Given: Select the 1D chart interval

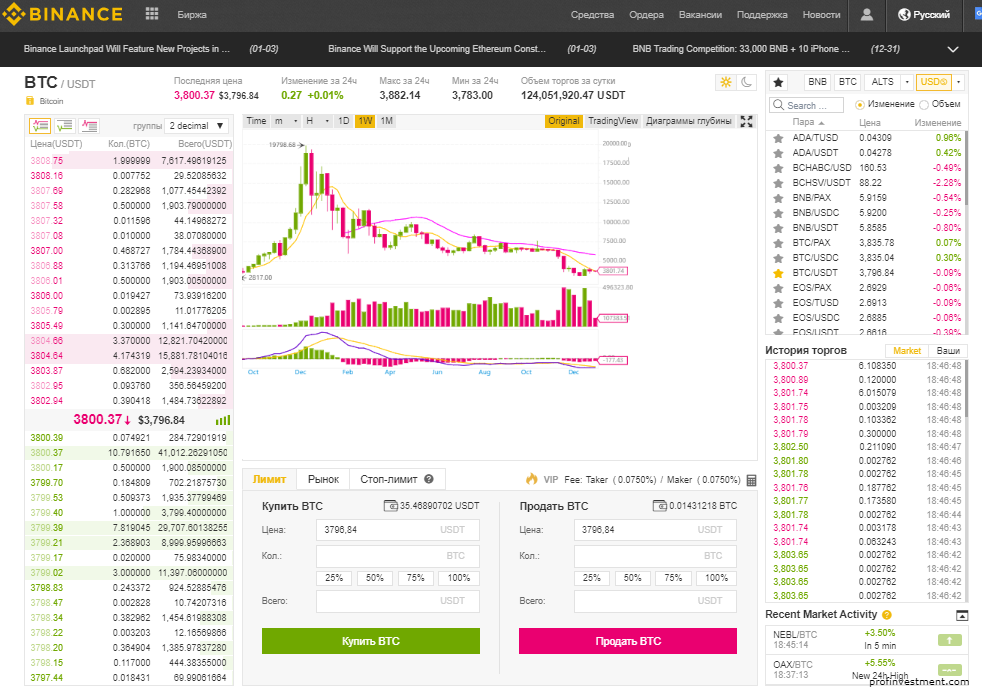Looking at the screenshot, I should [343, 121].
